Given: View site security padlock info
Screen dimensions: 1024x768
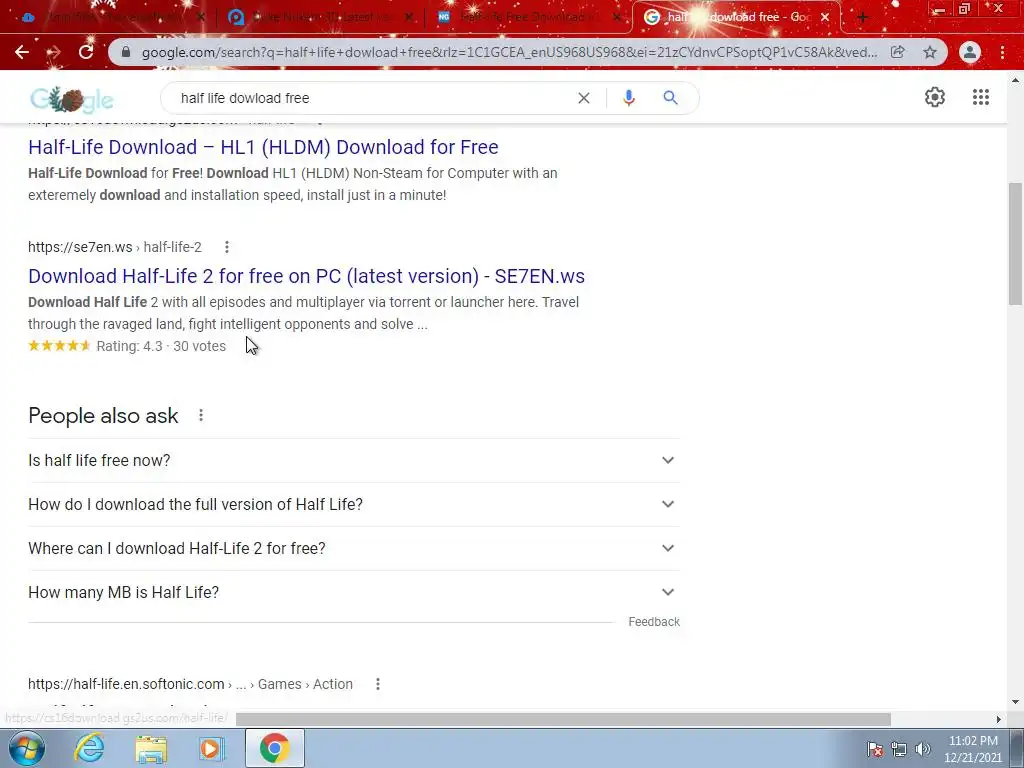Looking at the screenshot, I should click(126, 52).
